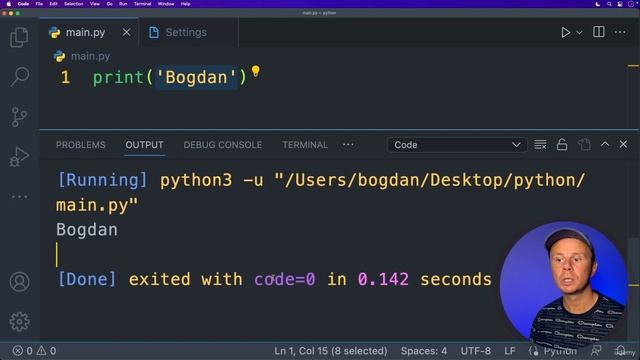Click errors and warnings count in status bar
This screenshot has width=640, height=360.
pos(34,351)
